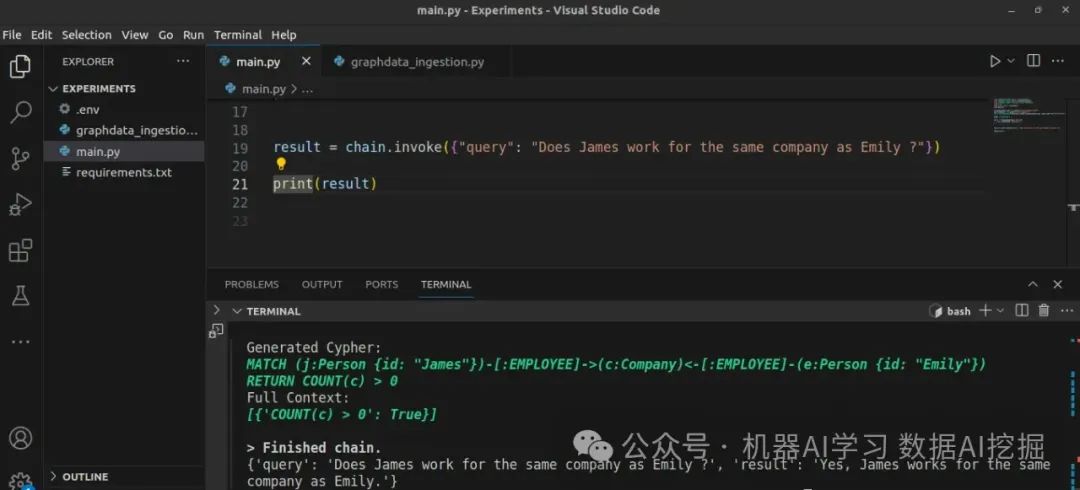Open requirements.txt in Explorer
1080x490 pixels.
tap(124, 172)
